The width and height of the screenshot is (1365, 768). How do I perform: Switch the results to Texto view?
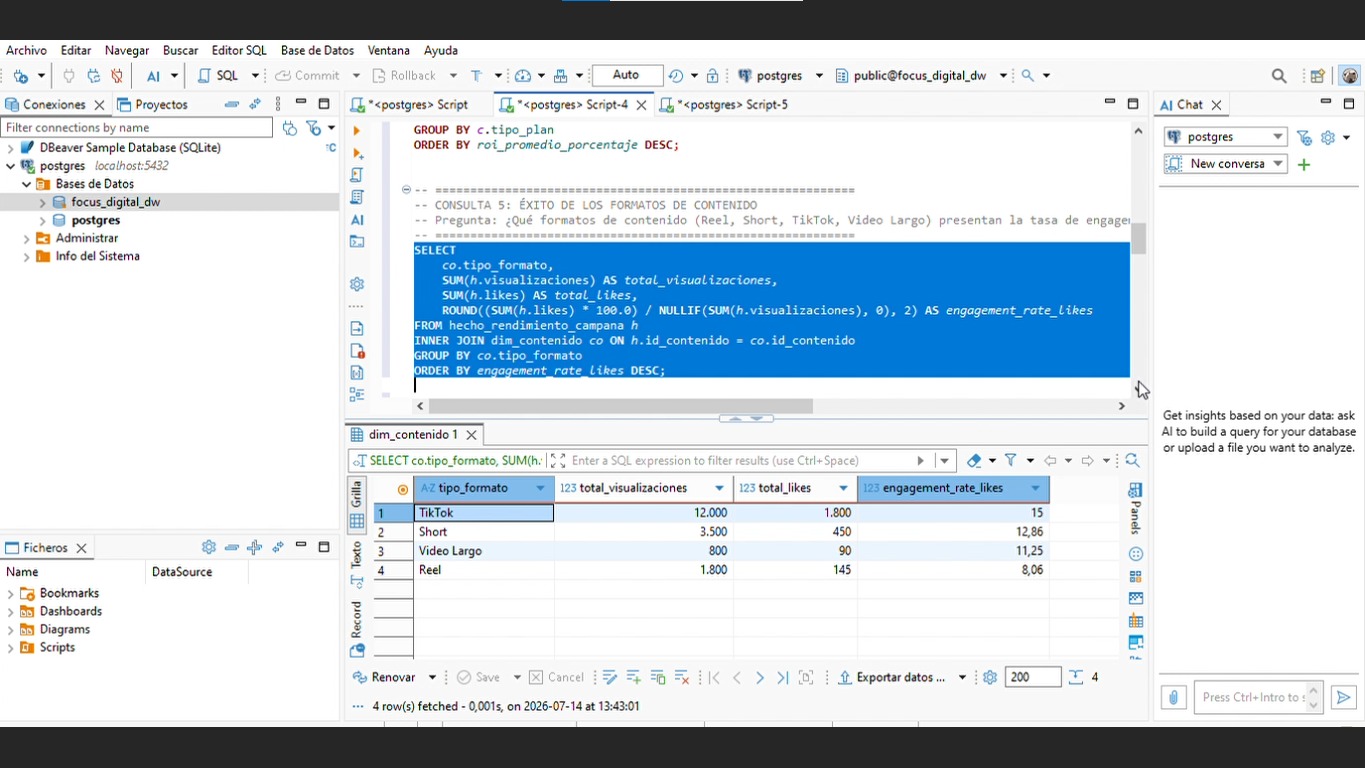click(357, 565)
